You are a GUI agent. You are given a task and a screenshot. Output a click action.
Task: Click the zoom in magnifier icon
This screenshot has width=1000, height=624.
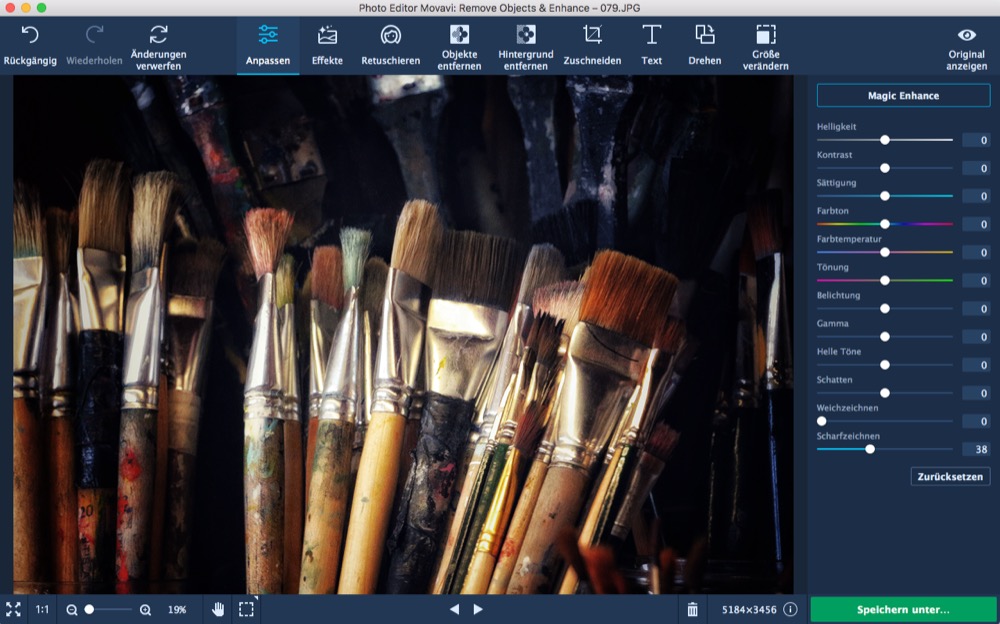pos(145,609)
